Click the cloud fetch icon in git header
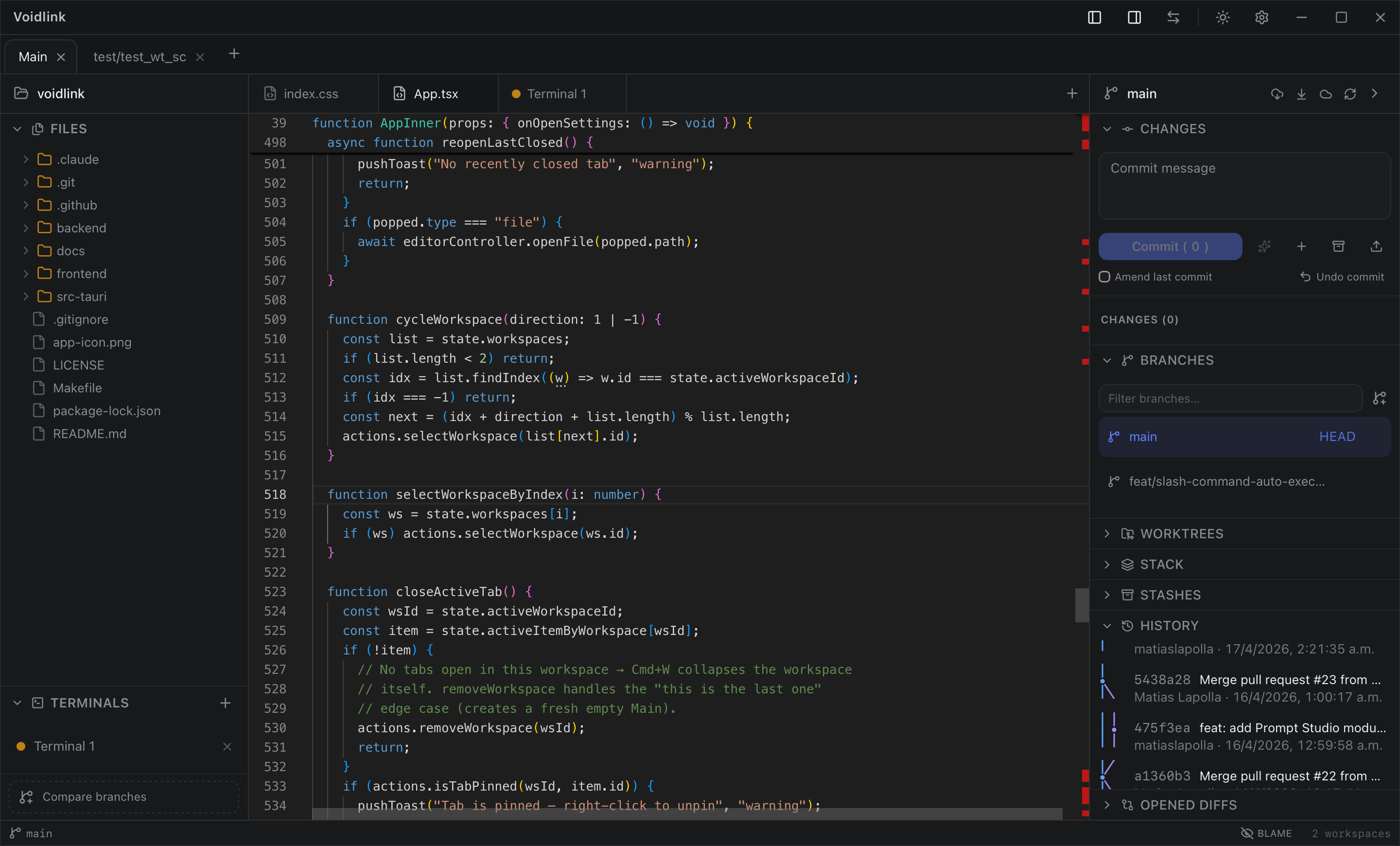 (1277, 94)
